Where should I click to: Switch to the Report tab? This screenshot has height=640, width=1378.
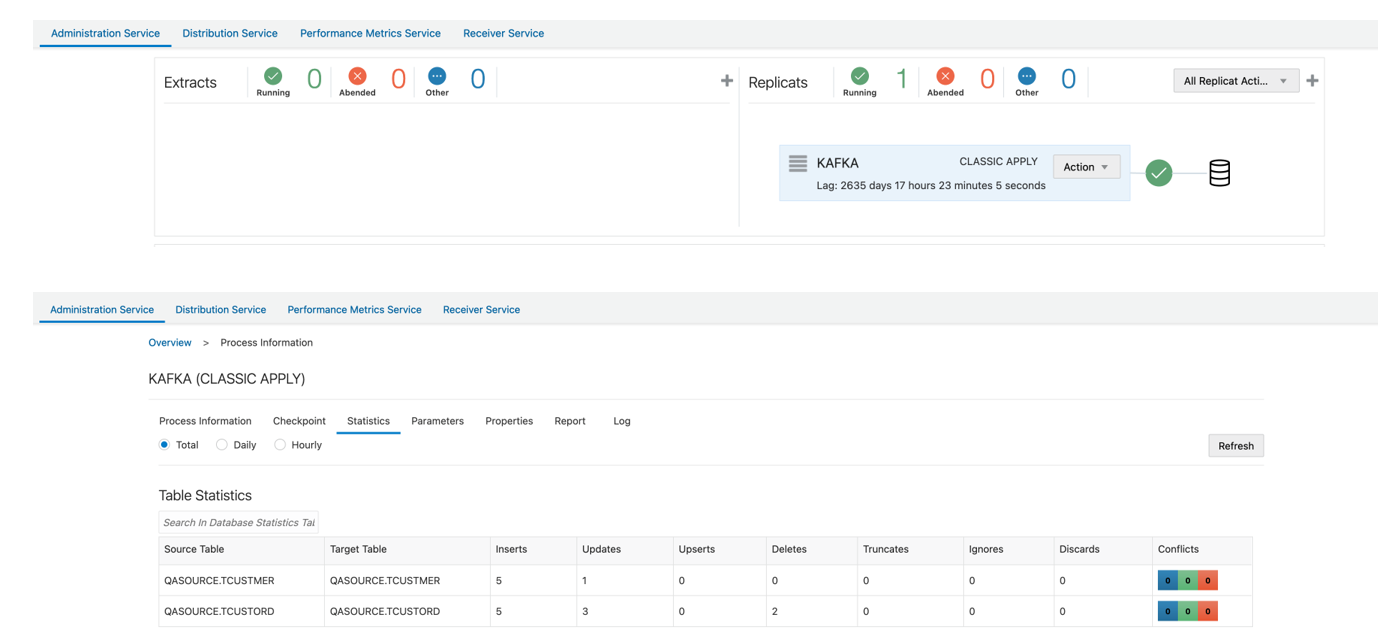pos(570,421)
